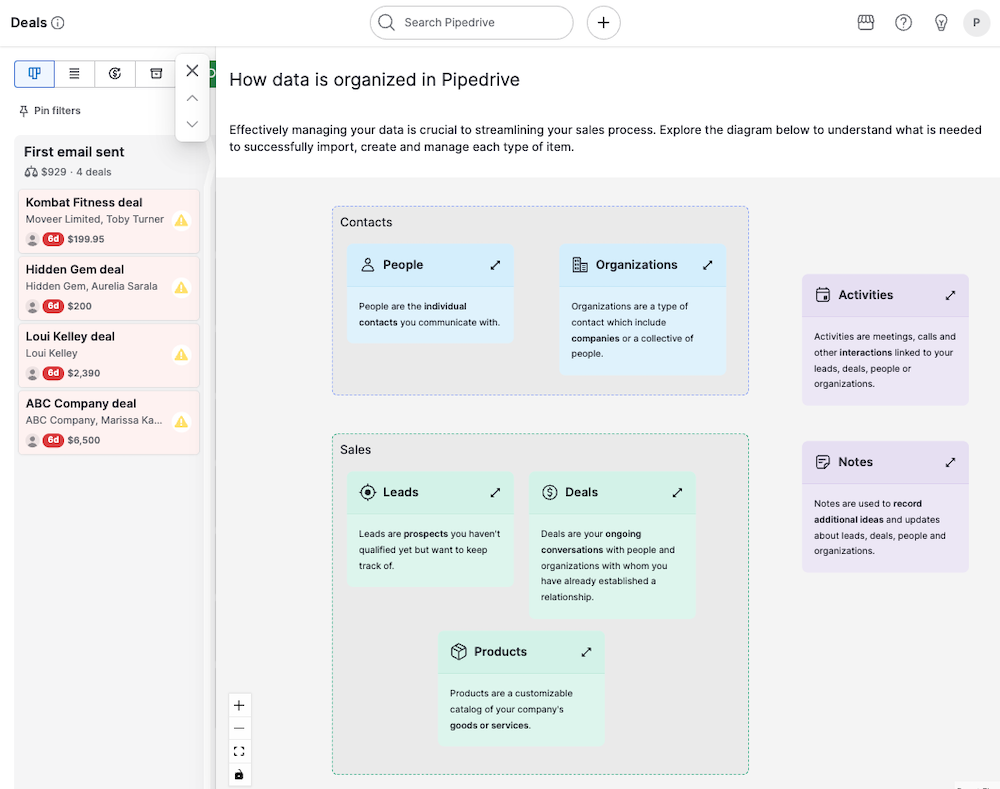Click 6d badge on Loui Kelley deal
The height and width of the screenshot is (789, 1000).
(53, 372)
